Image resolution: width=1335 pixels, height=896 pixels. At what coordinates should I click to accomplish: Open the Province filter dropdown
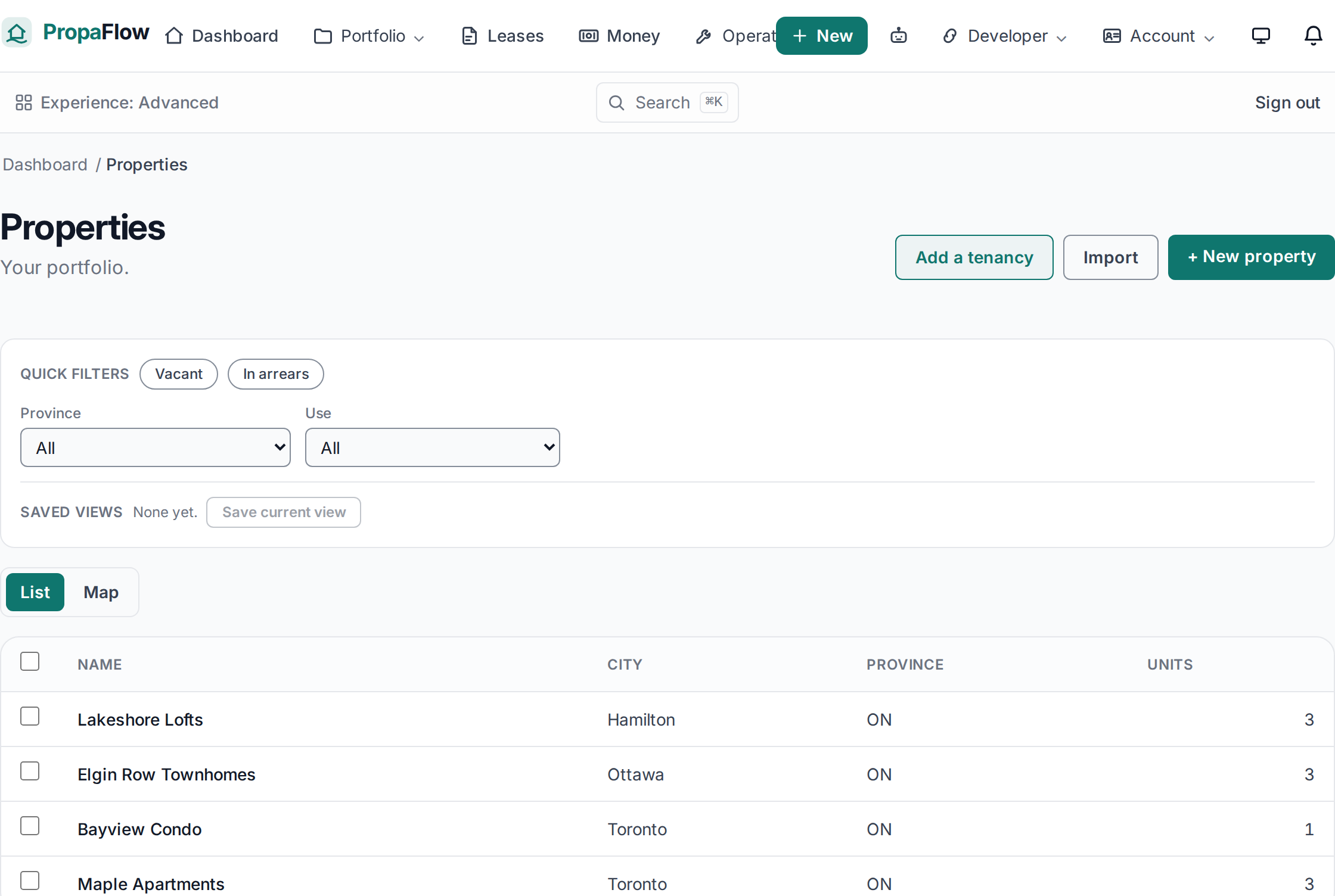(156, 447)
